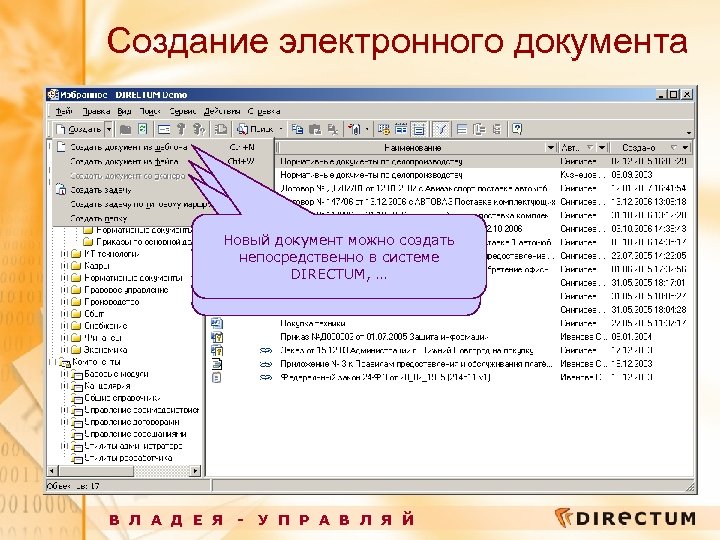The image size is (720, 540).
Task: Click the Delete icon after Paste
Action: coord(332,129)
